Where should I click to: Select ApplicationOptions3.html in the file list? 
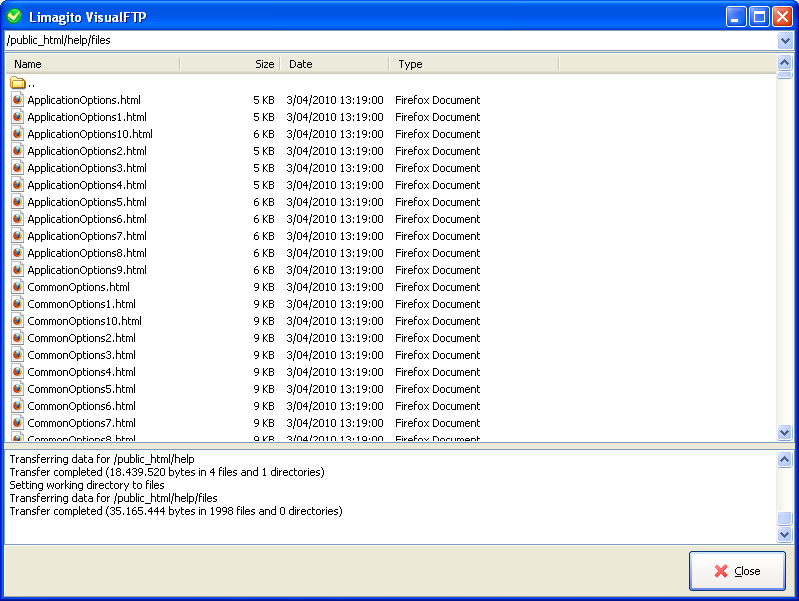click(x=87, y=168)
